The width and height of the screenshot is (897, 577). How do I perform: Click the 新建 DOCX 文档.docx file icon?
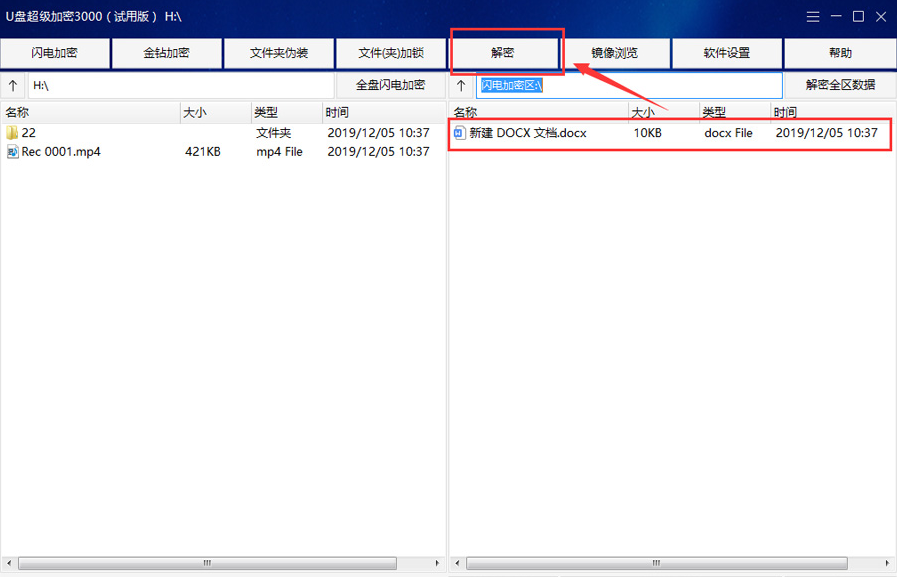coord(459,133)
